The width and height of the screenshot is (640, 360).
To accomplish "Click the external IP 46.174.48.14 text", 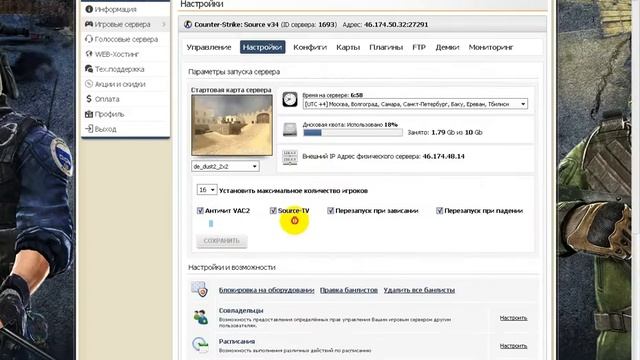I will [444, 156].
